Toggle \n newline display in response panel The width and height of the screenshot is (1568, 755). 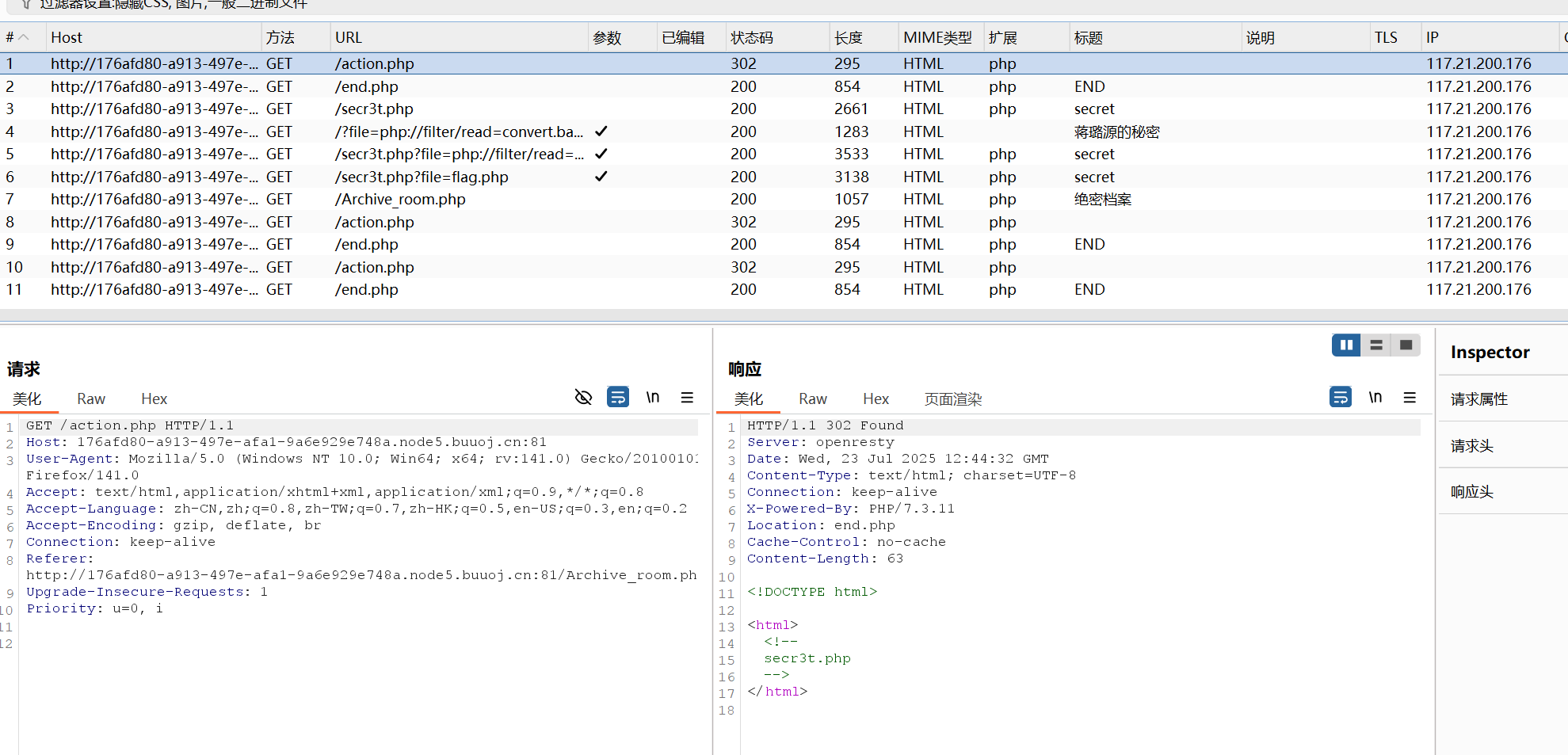pos(1375,397)
